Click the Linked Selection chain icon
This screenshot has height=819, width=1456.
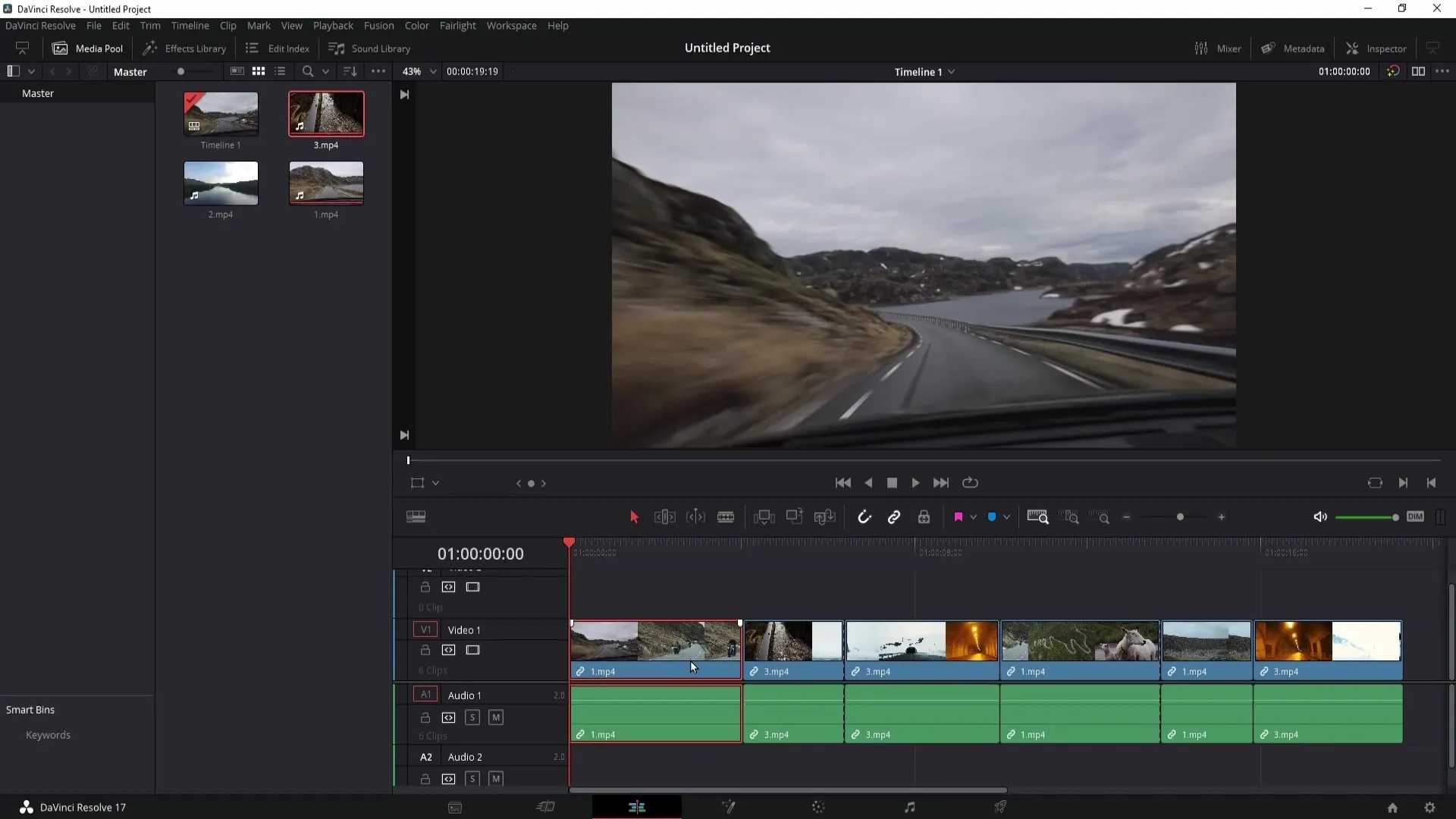click(893, 517)
